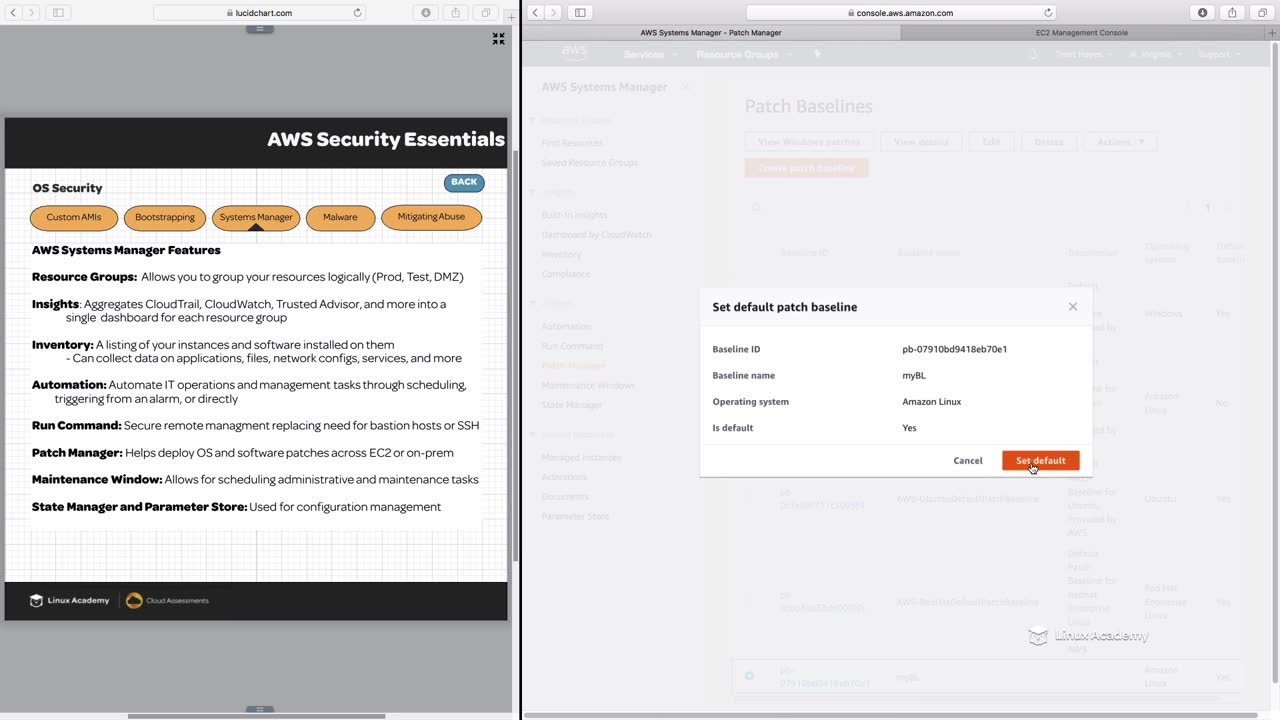Switch to the EC2 Management Console tab
1280x720 pixels.
(x=1081, y=33)
